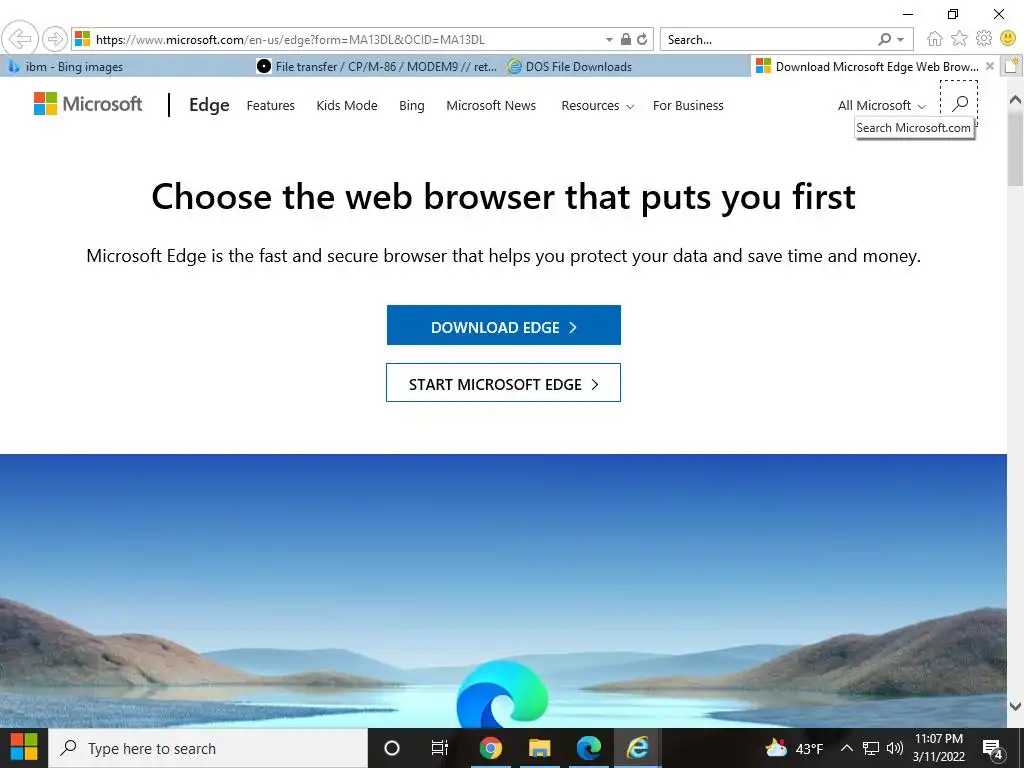Click the Windows taskbar search box
Image resolution: width=1024 pixels, height=768 pixels.
pyautogui.click(x=208, y=748)
